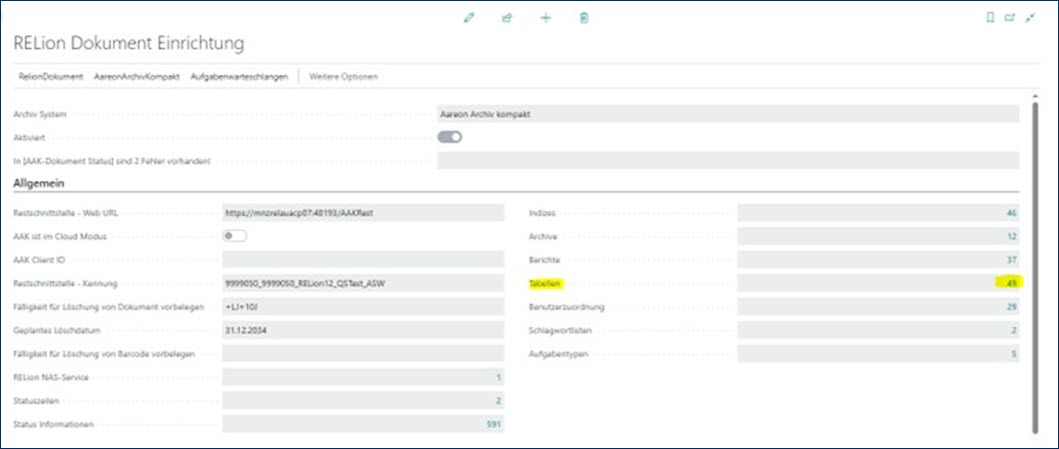
Task: Open page in new window icon
Action: pos(1009,18)
